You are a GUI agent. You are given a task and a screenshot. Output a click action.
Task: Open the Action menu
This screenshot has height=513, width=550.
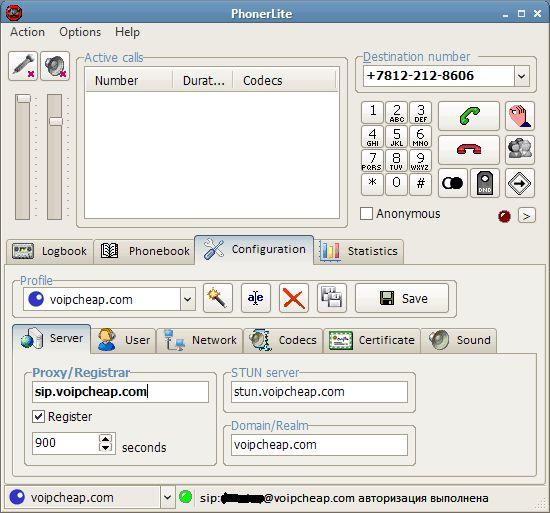click(x=27, y=32)
